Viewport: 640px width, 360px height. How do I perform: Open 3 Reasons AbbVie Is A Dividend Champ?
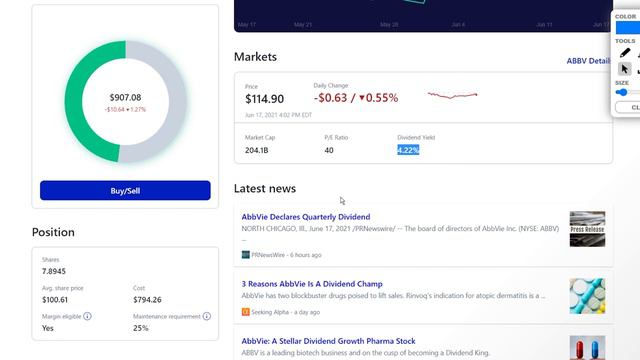click(312, 284)
